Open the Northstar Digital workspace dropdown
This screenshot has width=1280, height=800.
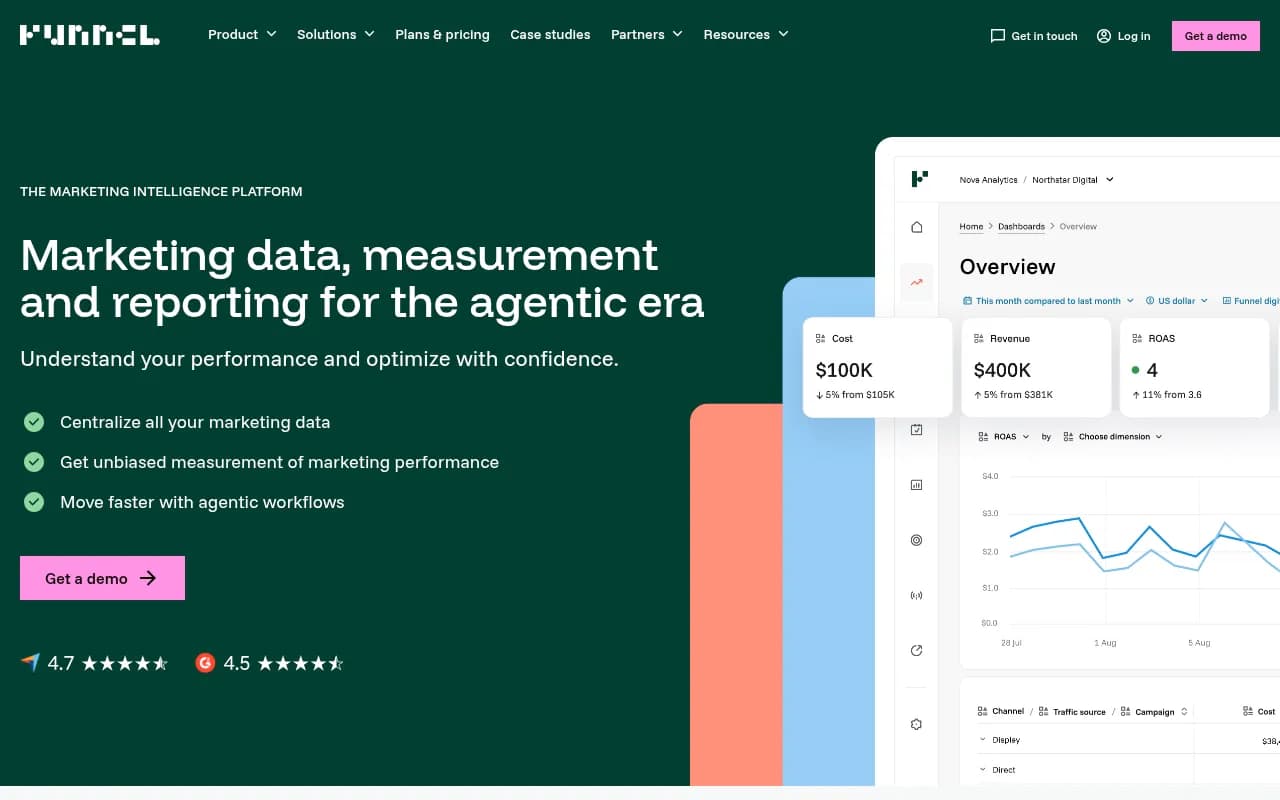point(1073,180)
